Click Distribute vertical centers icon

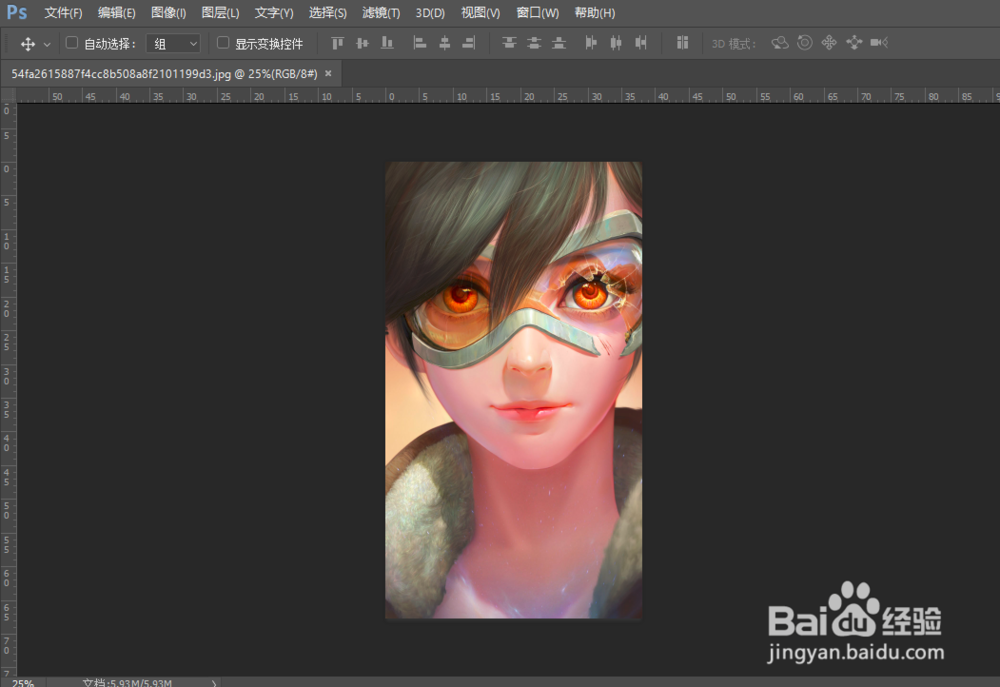point(534,43)
